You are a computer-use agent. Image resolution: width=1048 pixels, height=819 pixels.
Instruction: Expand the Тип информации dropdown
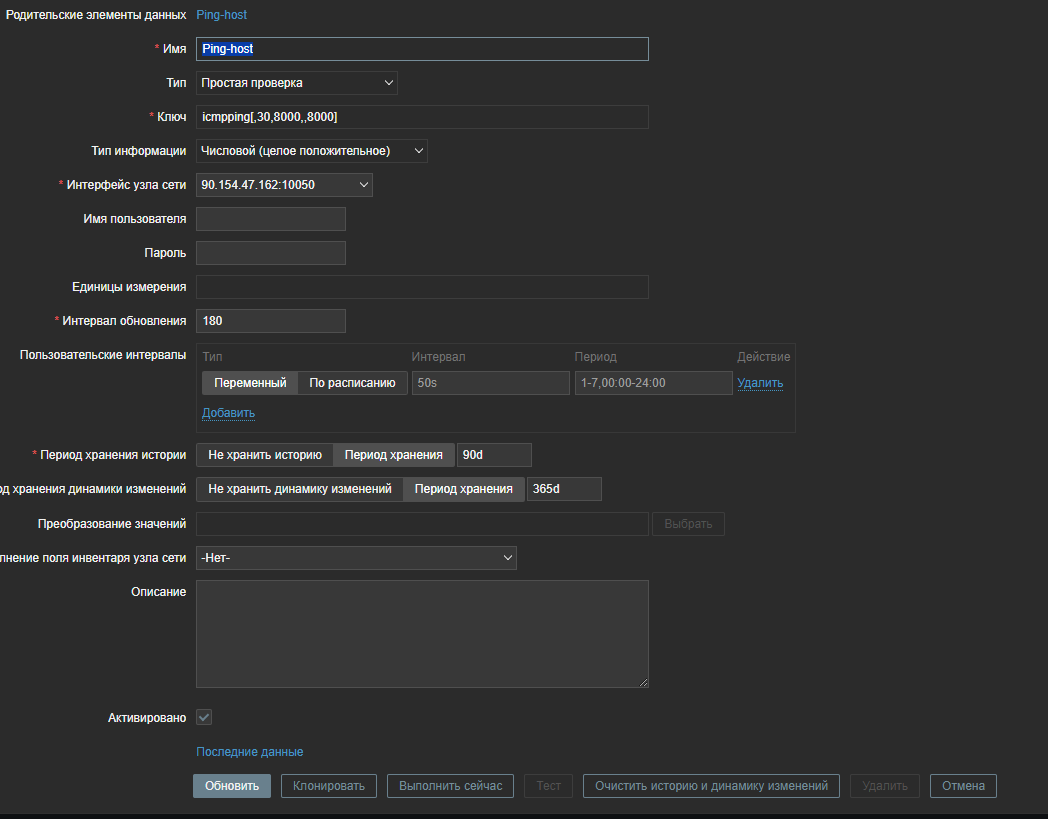[311, 151]
